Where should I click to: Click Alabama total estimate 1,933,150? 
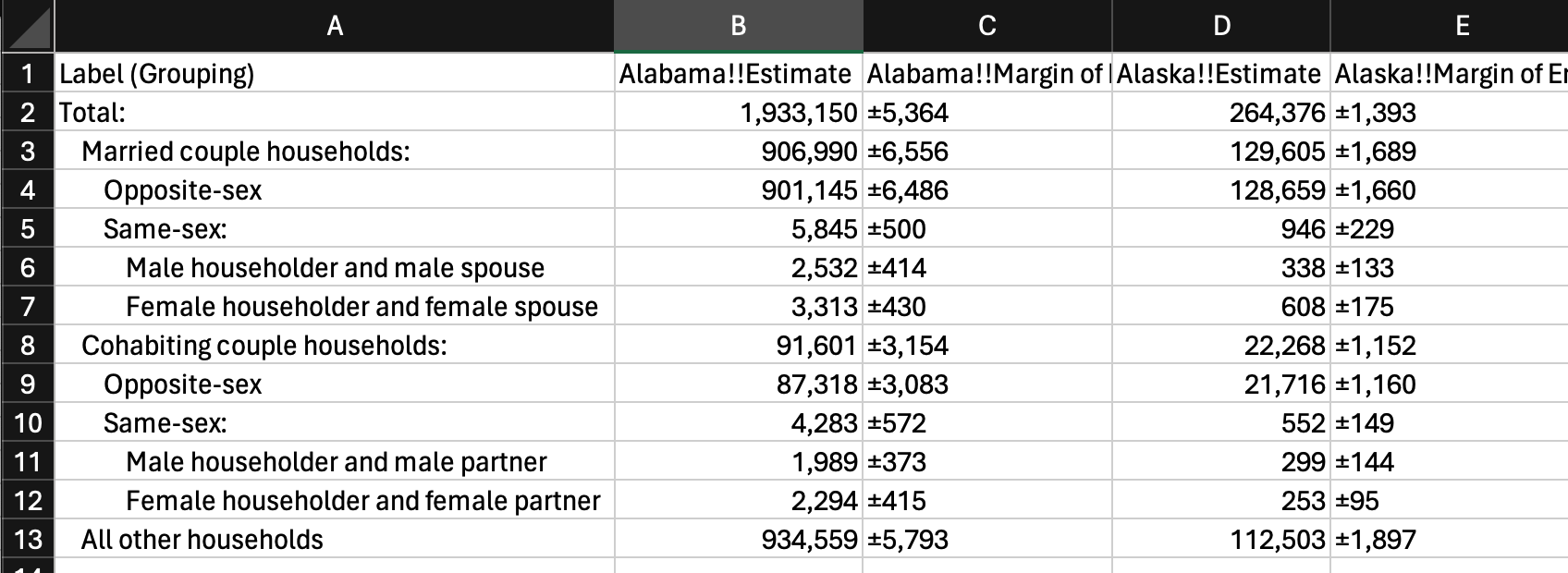(x=739, y=112)
